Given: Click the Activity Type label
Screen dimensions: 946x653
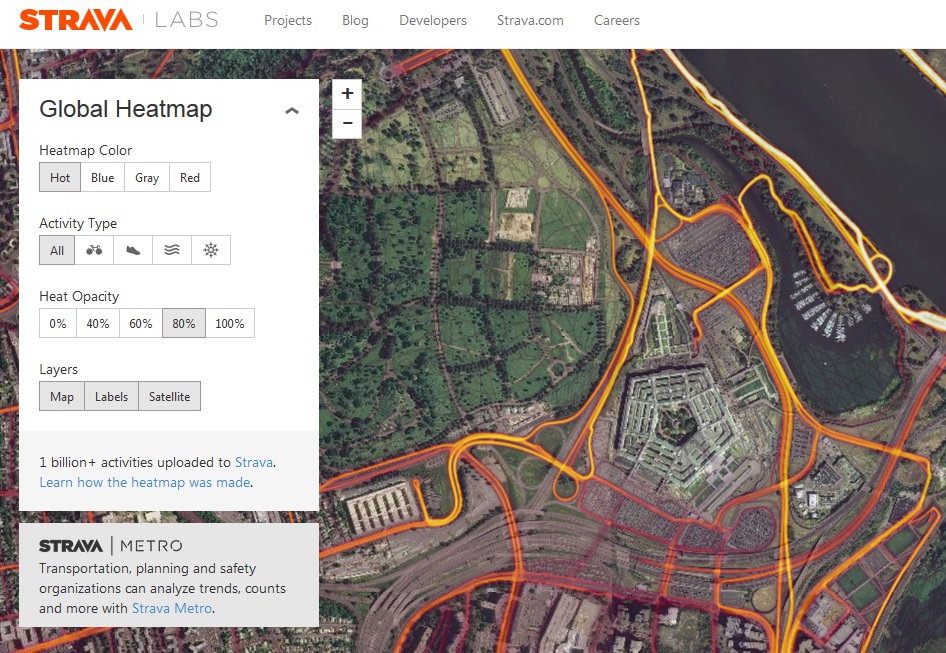Looking at the screenshot, I should coord(78,223).
